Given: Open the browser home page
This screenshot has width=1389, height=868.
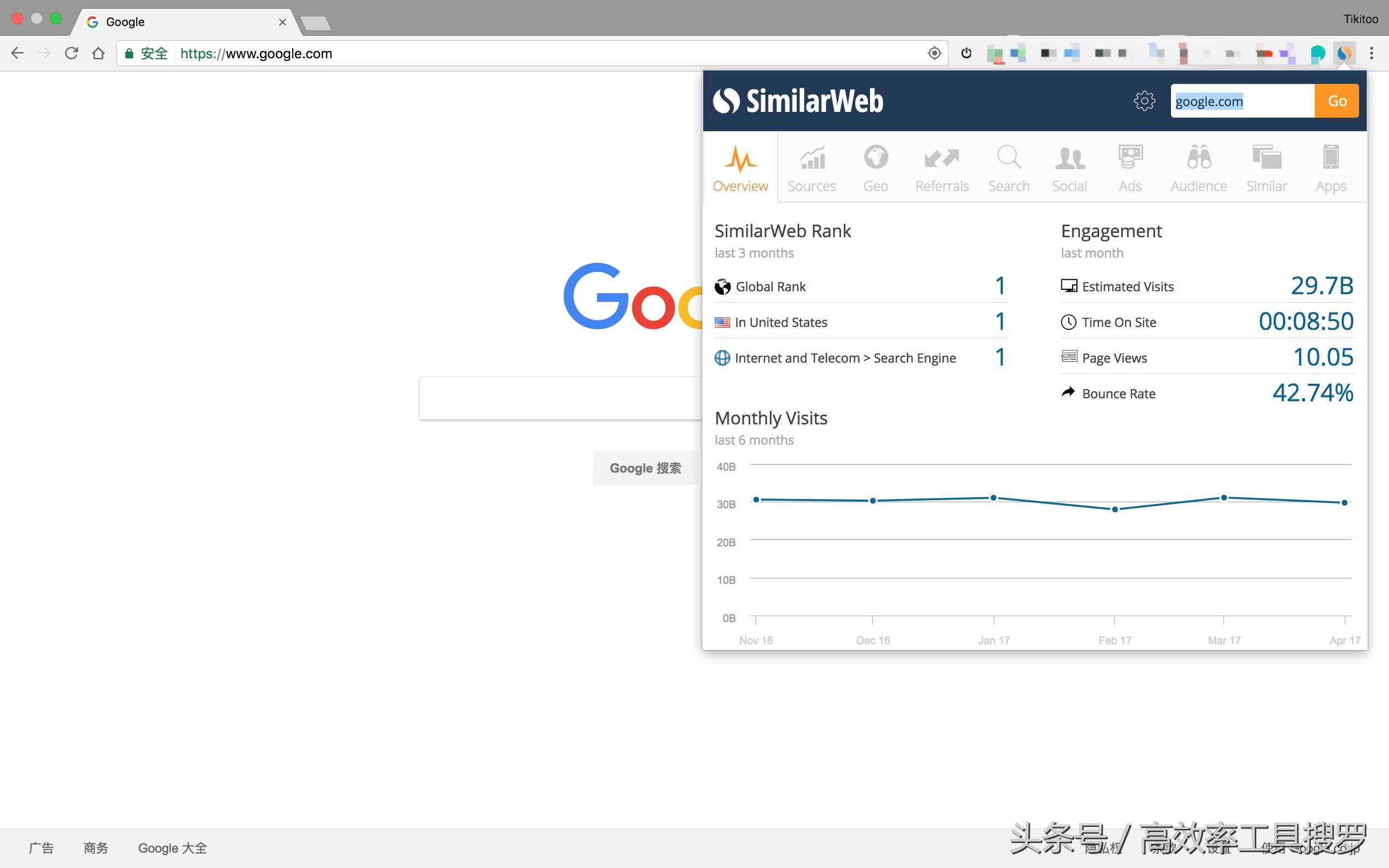Looking at the screenshot, I should point(98,53).
